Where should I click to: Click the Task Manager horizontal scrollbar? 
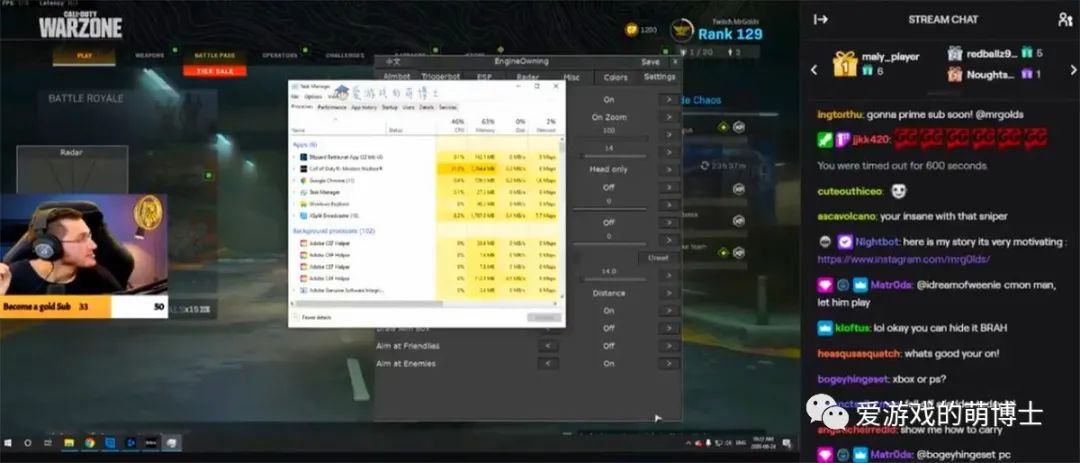[424, 302]
